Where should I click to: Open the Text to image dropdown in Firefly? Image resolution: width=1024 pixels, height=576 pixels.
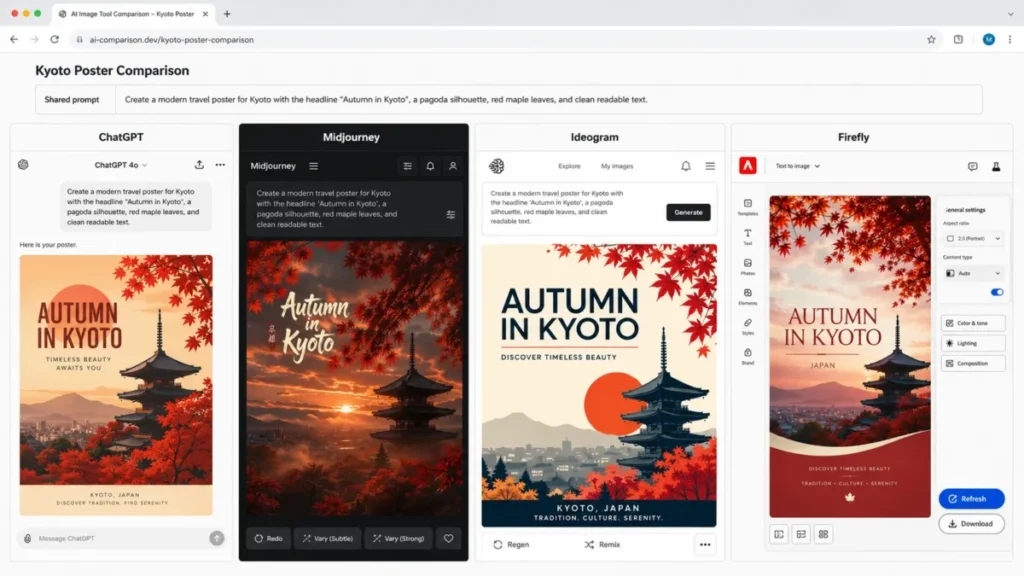click(x=797, y=166)
